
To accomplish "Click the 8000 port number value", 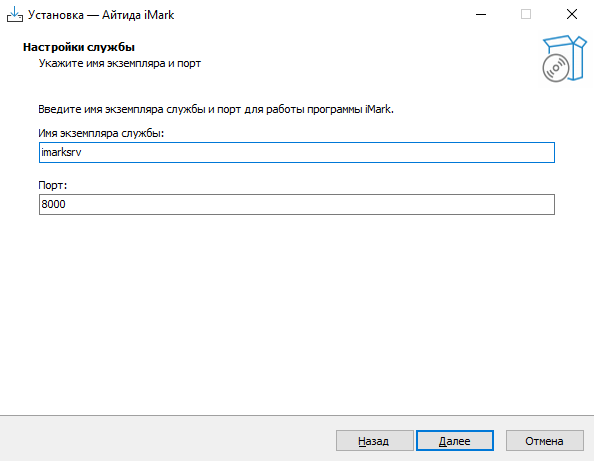I will tap(53, 204).
